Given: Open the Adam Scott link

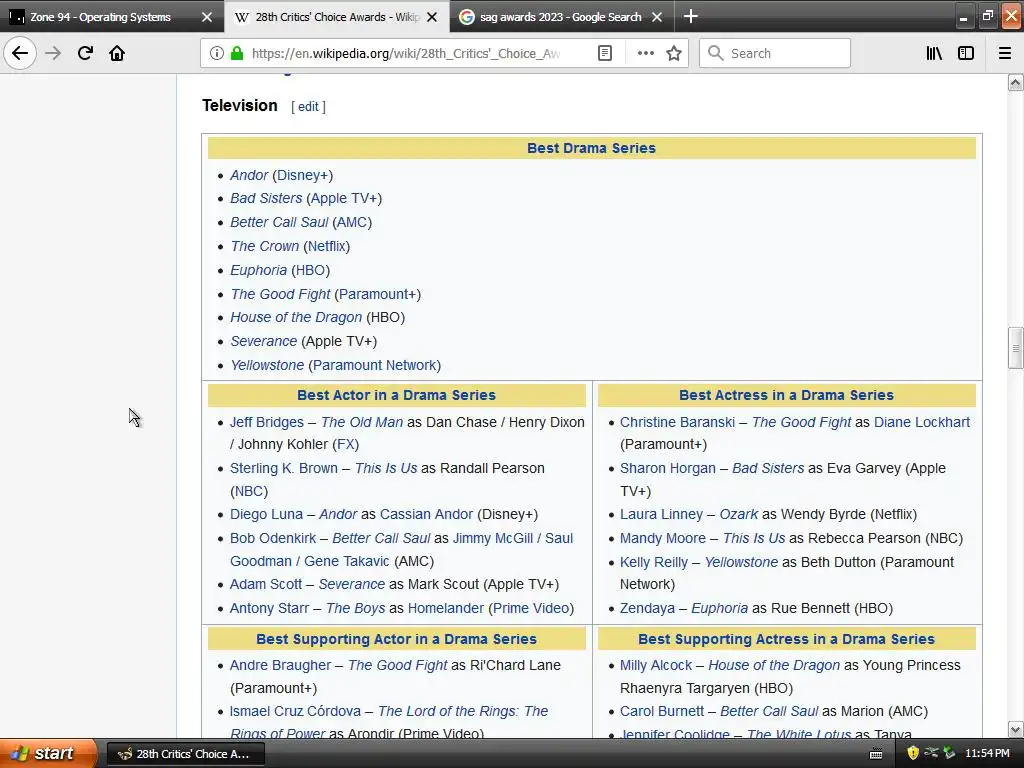Looking at the screenshot, I should coord(265,584).
